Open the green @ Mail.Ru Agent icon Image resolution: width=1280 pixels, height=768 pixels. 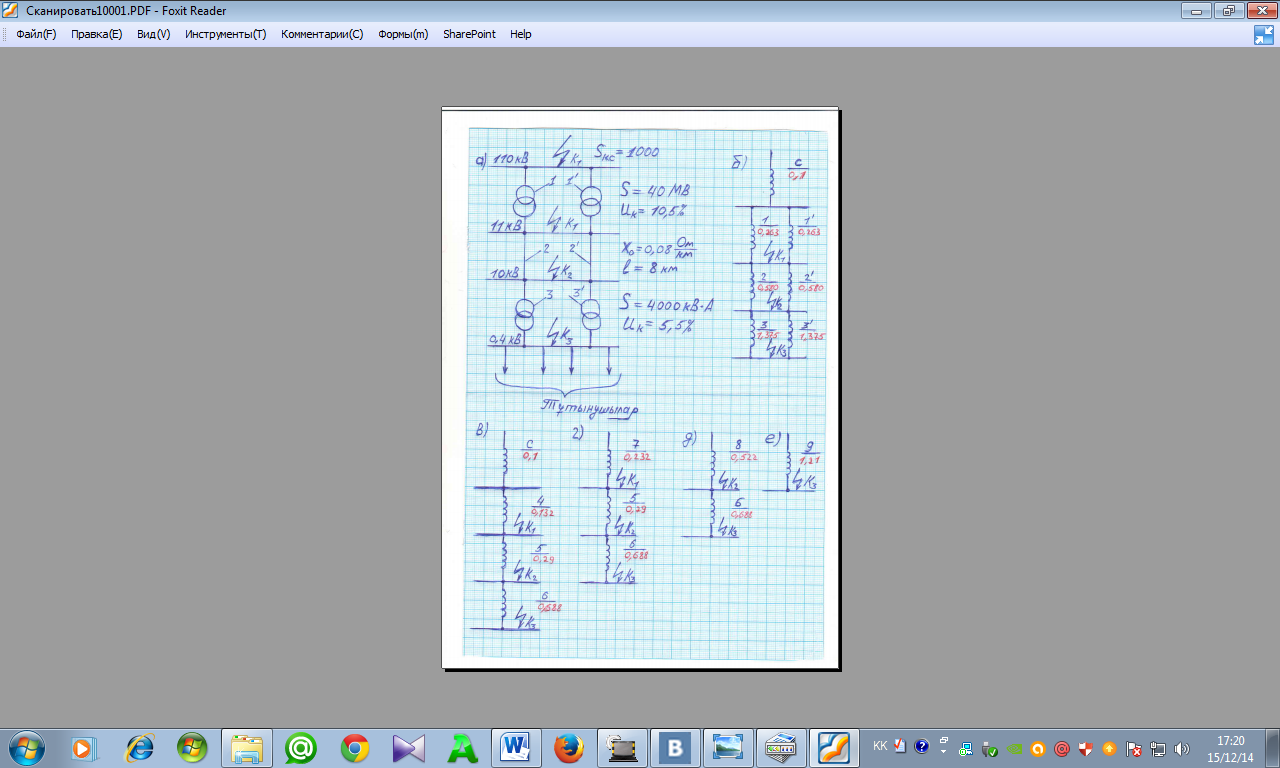coord(300,747)
